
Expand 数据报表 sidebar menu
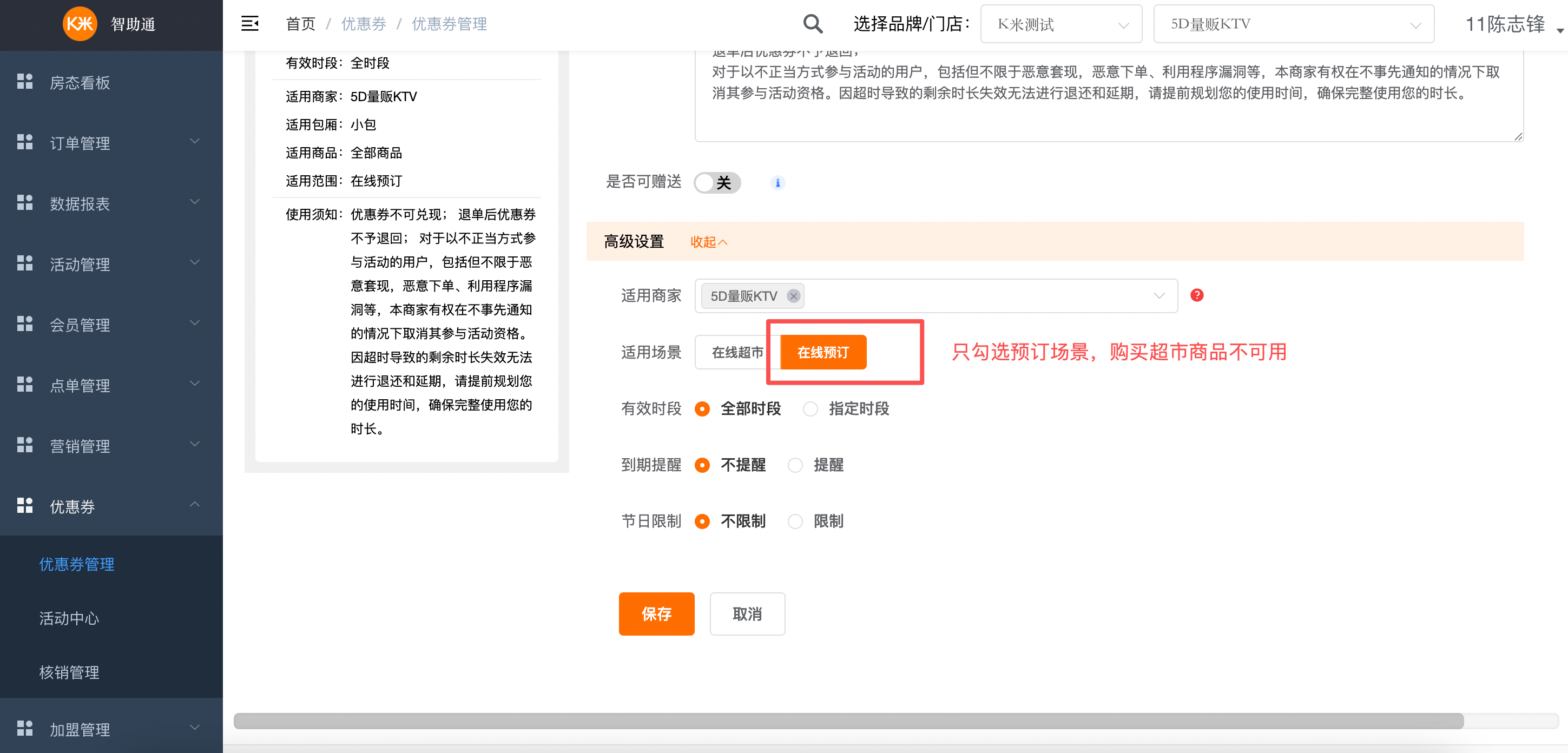coord(111,203)
